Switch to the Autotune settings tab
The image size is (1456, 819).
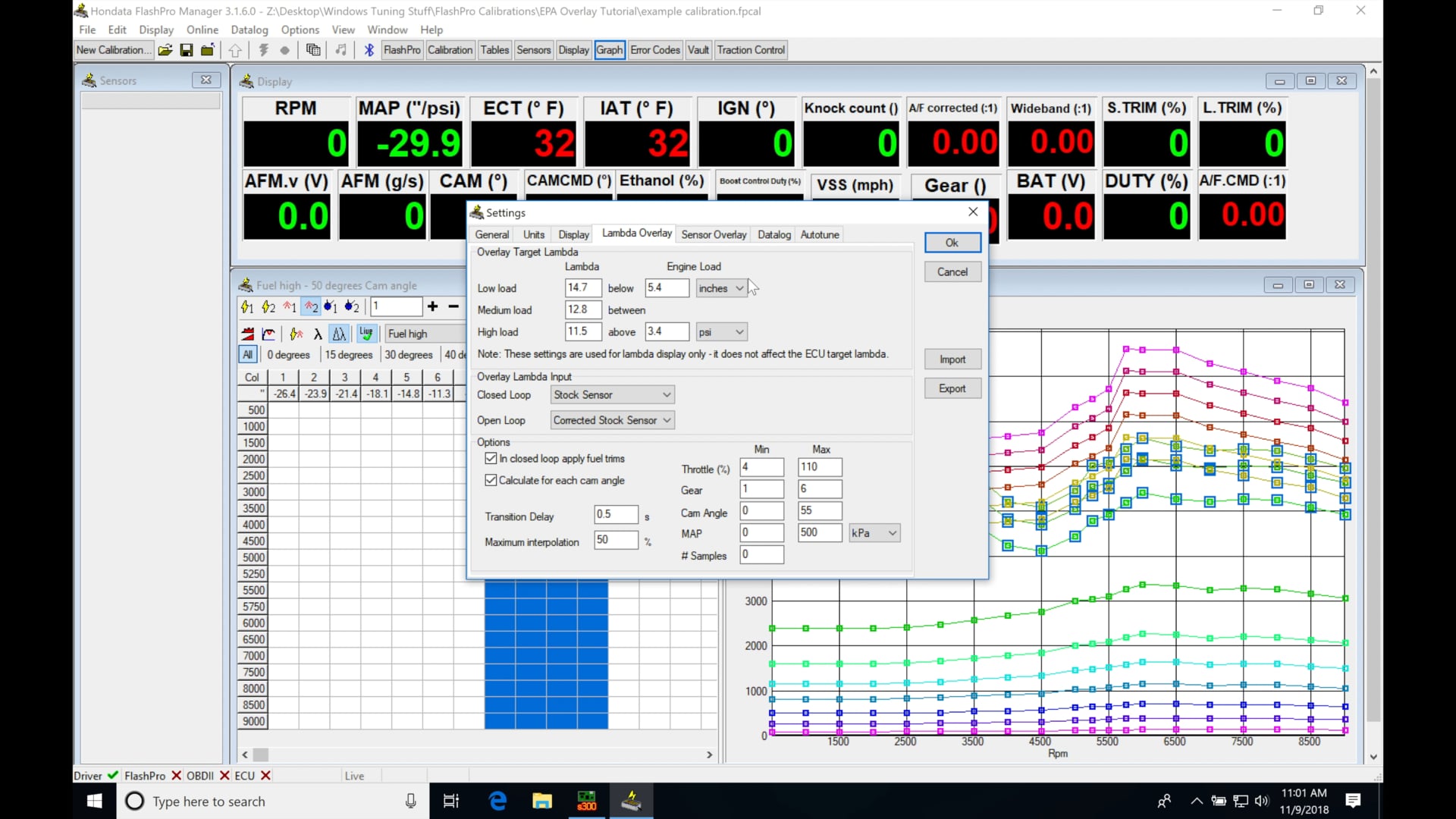pos(819,234)
